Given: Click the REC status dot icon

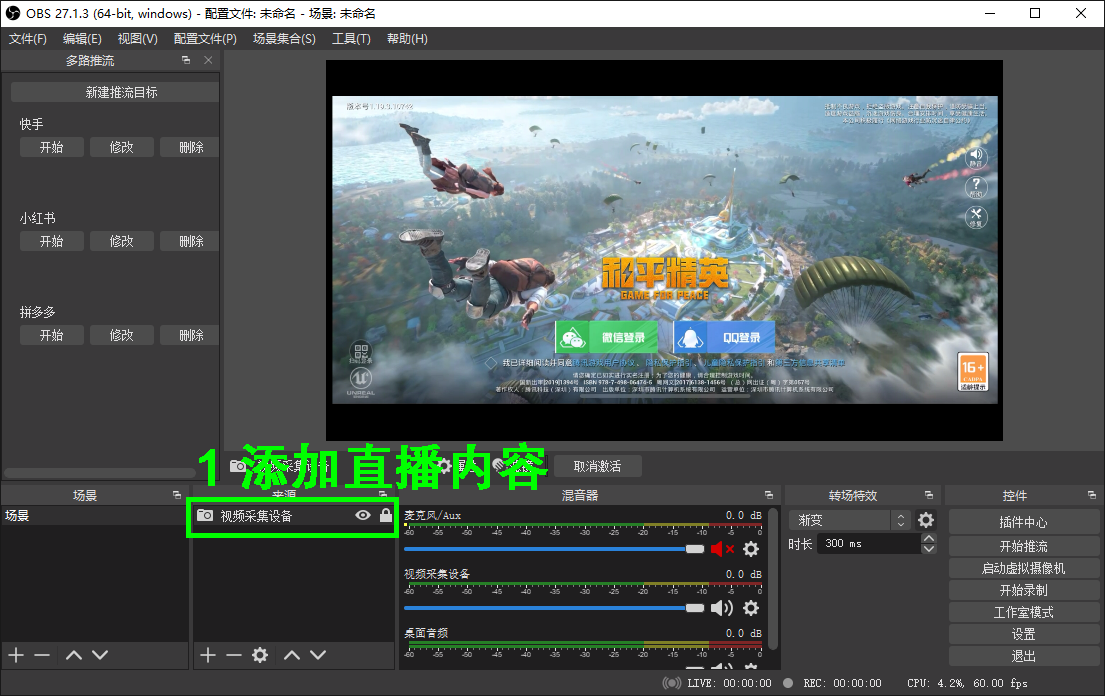Looking at the screenshot, I should (788, 683).
